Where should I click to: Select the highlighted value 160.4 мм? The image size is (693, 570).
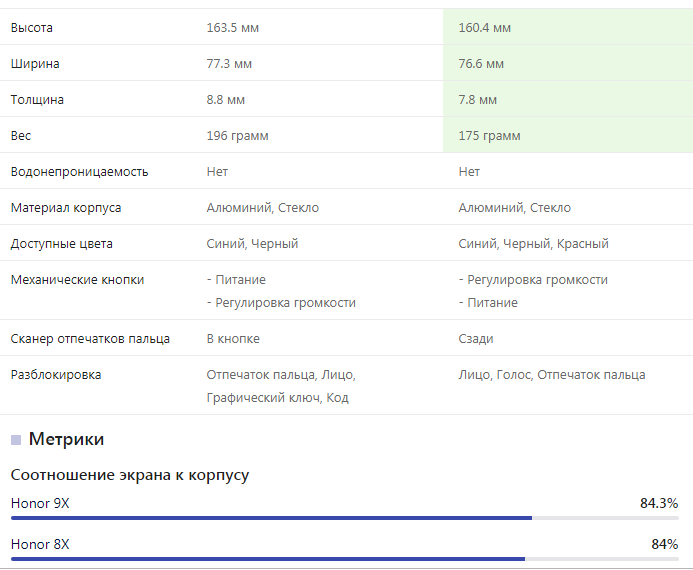coord(484,27)
